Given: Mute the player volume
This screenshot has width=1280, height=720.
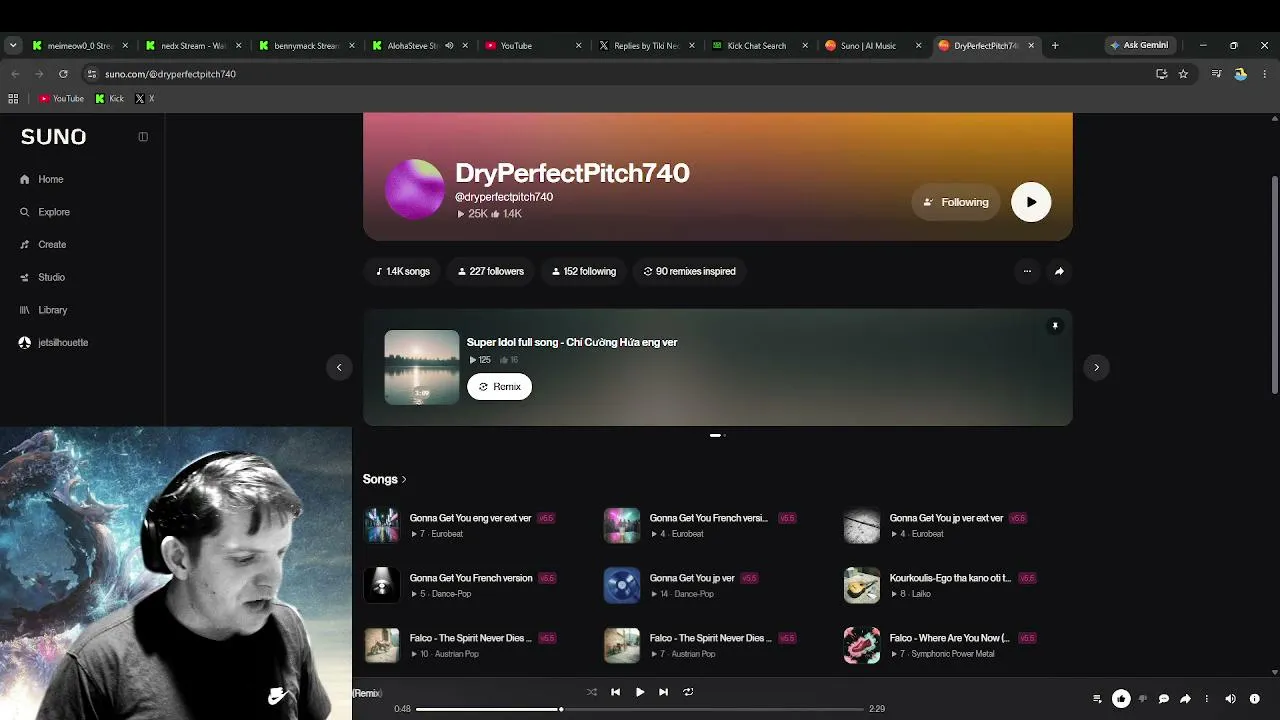Looking at the screenshot, I should (x=1231, y=699).
